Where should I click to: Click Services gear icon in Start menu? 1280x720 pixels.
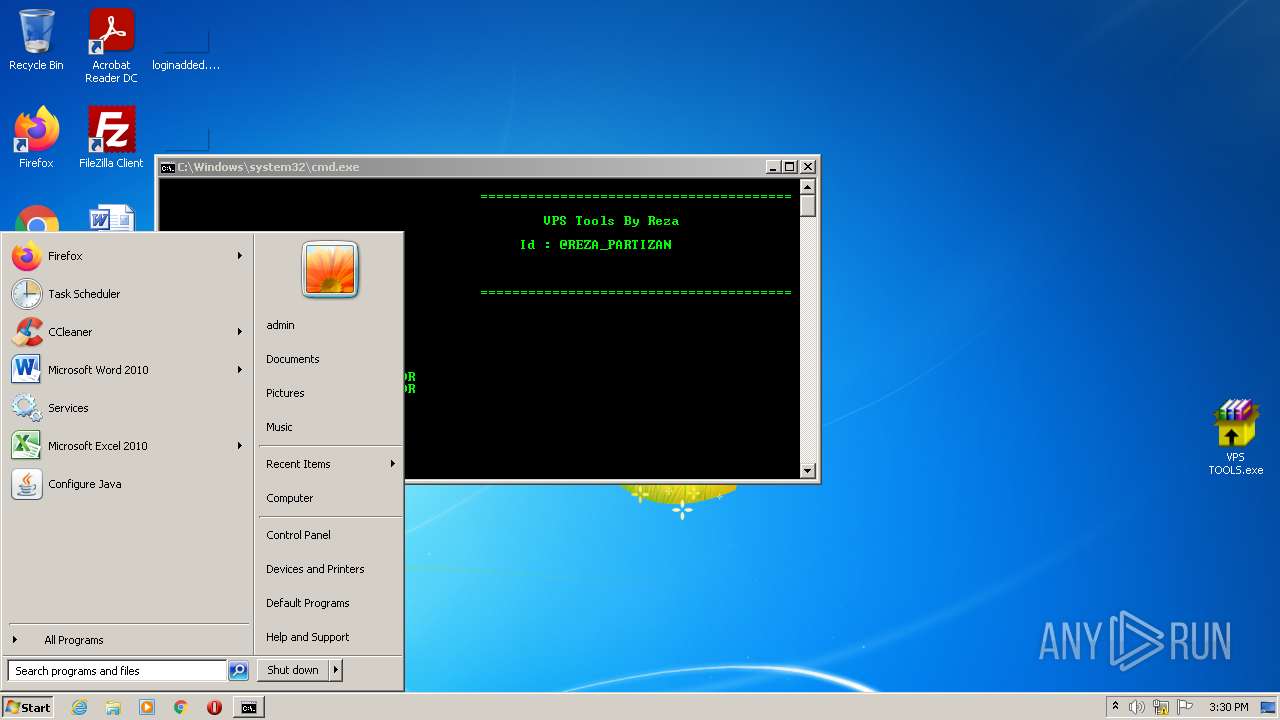pyautogui.click(x=27, y=408)
